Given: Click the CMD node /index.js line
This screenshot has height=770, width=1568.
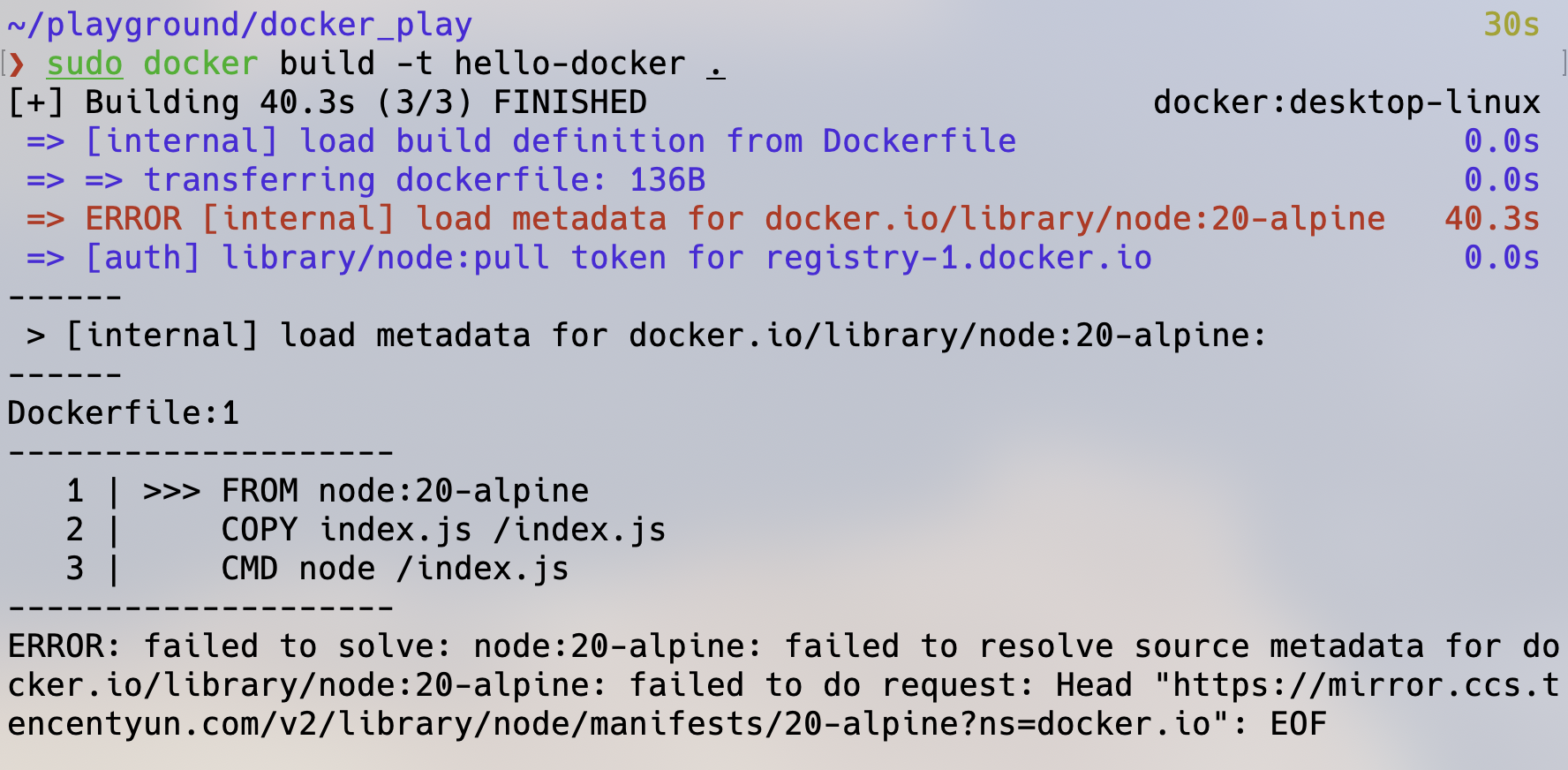Looking at the screenshot, I should (395, 569).
